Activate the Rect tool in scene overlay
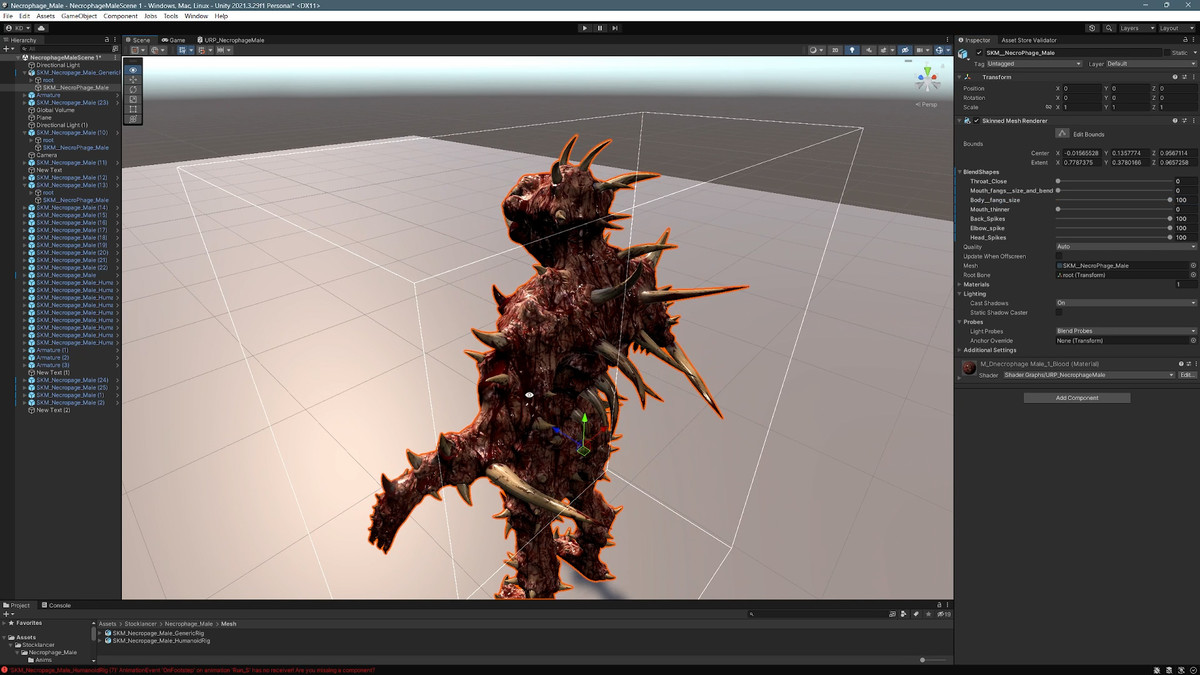The image size is (1200, 675). coord(133,109)
